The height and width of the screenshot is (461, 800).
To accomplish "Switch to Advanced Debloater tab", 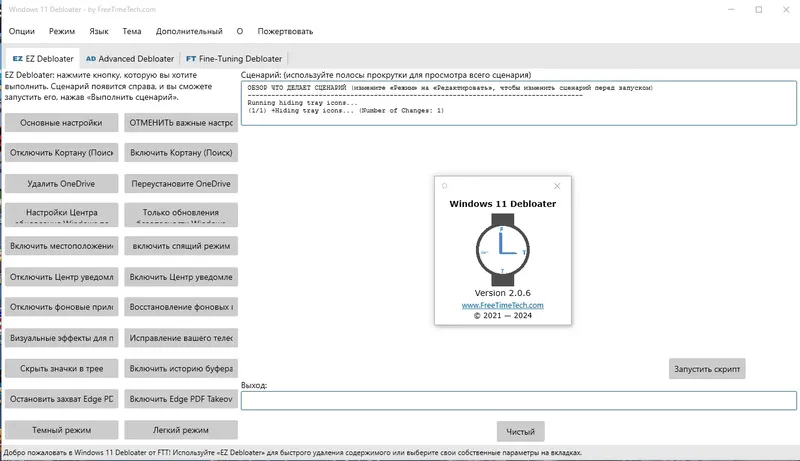I will tap(130, 59).
